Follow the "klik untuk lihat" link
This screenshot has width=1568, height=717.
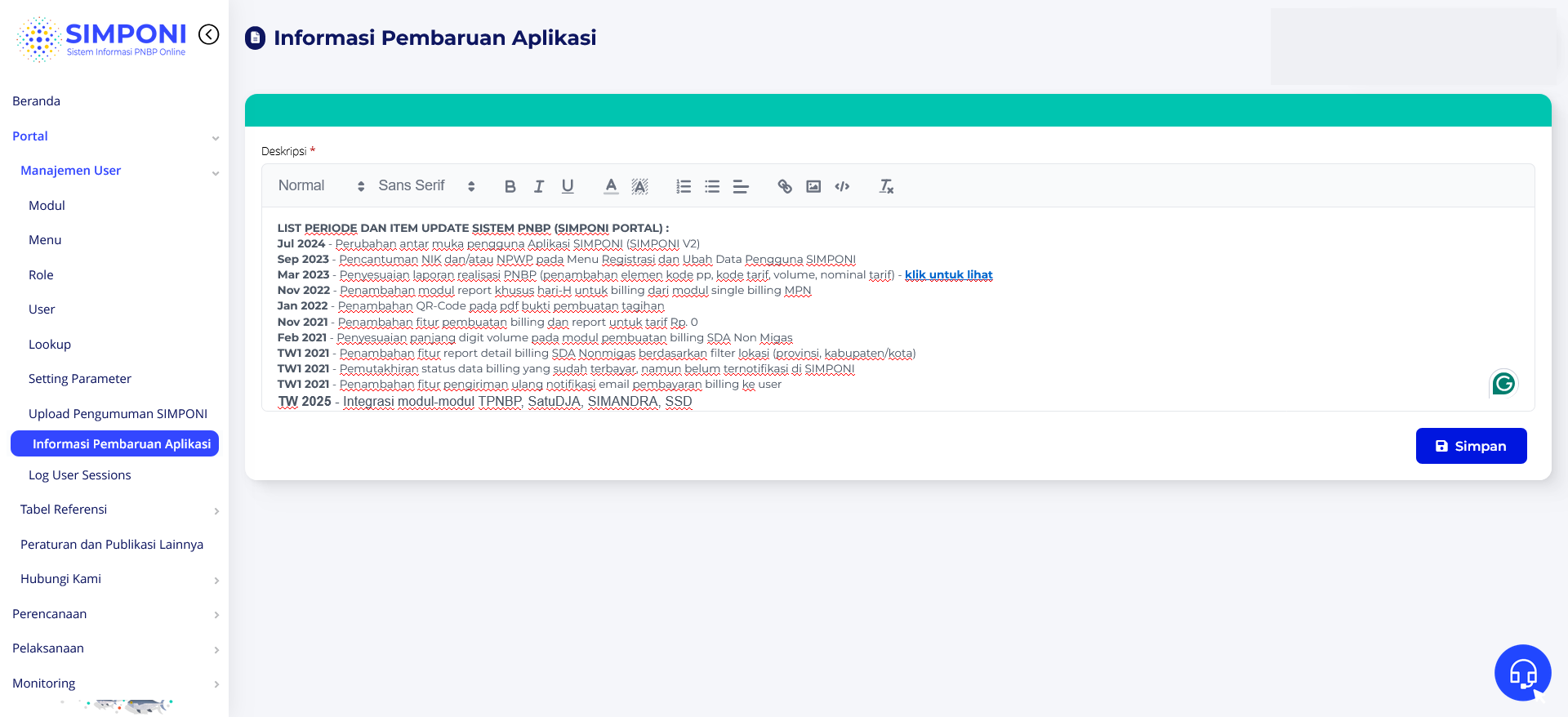[949, 275]
